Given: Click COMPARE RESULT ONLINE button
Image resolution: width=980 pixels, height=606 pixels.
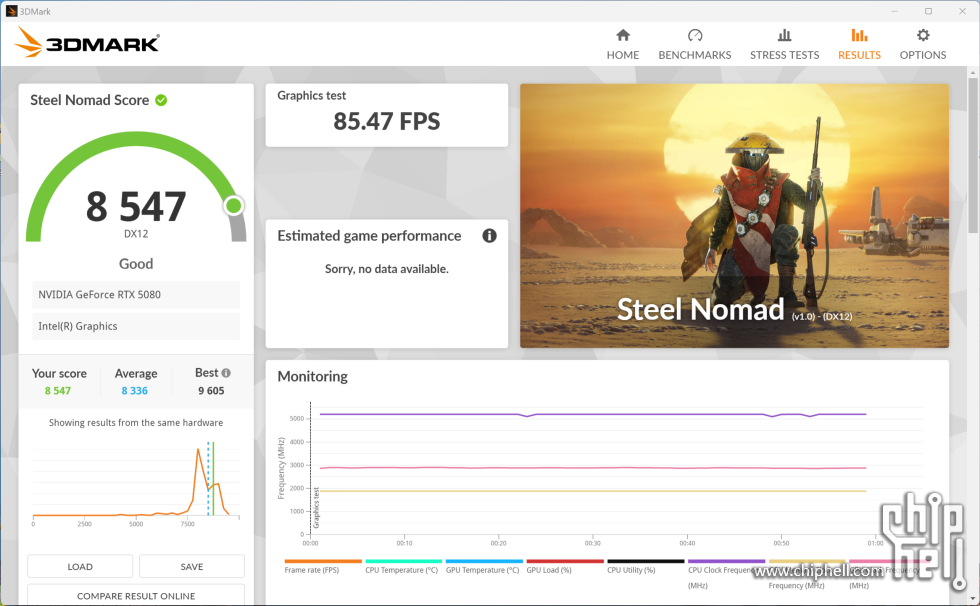Looking at the screenshot, I should point(136,595).
